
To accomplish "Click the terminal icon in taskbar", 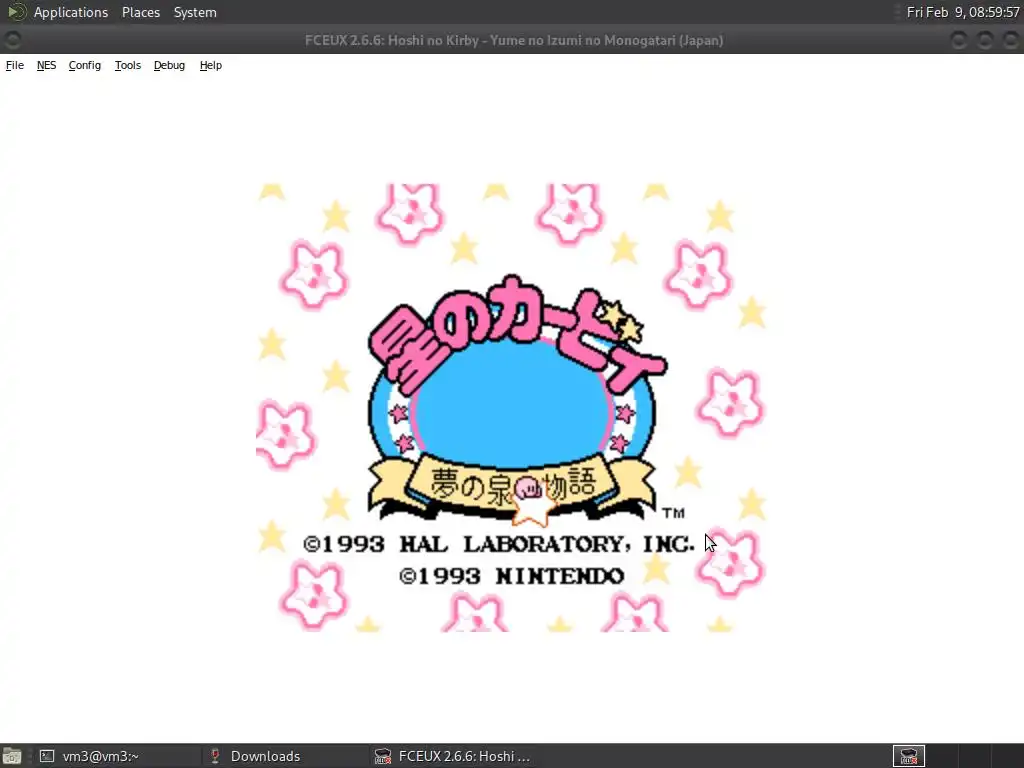I will tap(46, 756).
